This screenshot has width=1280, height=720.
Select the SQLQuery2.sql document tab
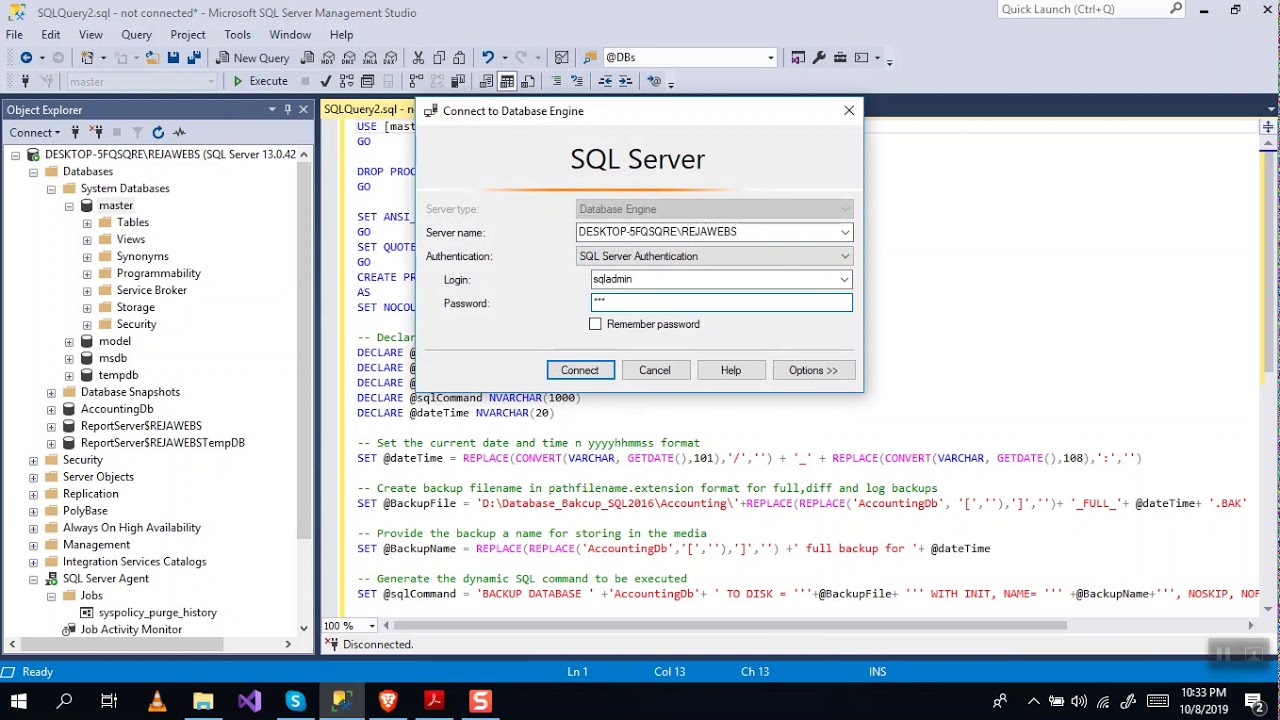pos(367,109)
